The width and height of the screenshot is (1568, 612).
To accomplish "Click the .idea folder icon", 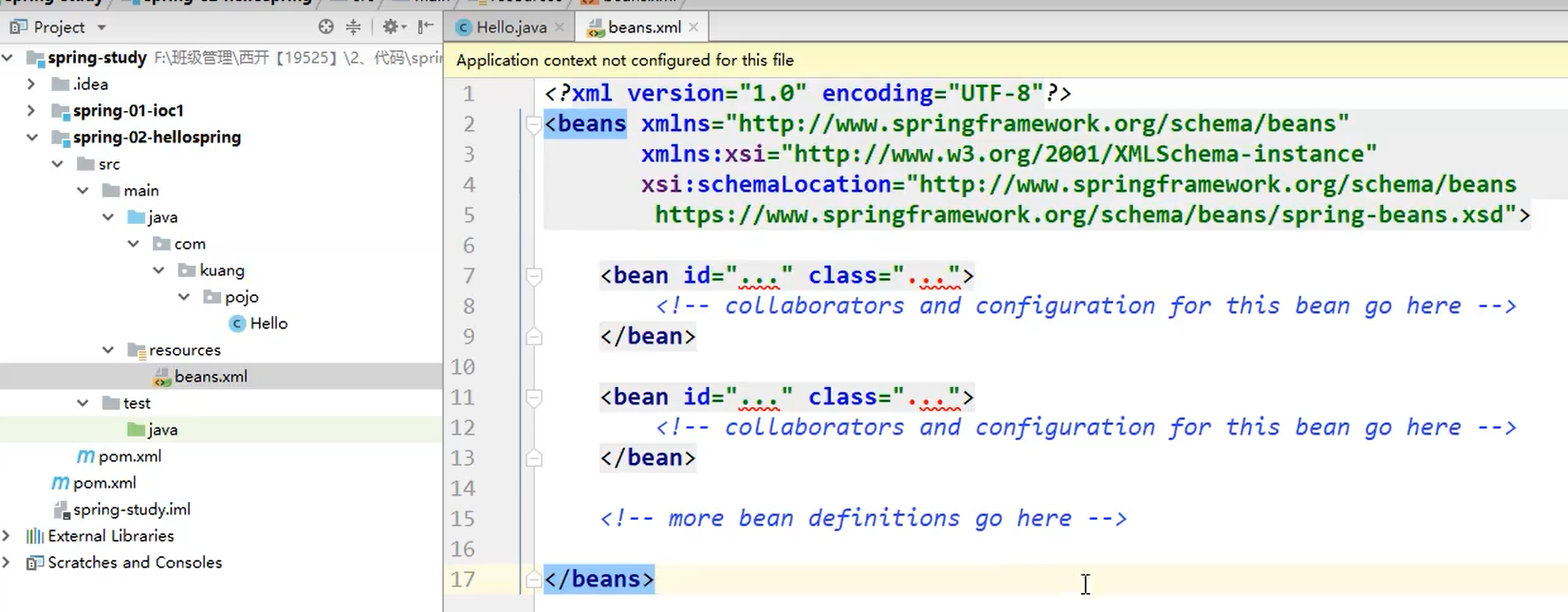I will tap(61, 84).
